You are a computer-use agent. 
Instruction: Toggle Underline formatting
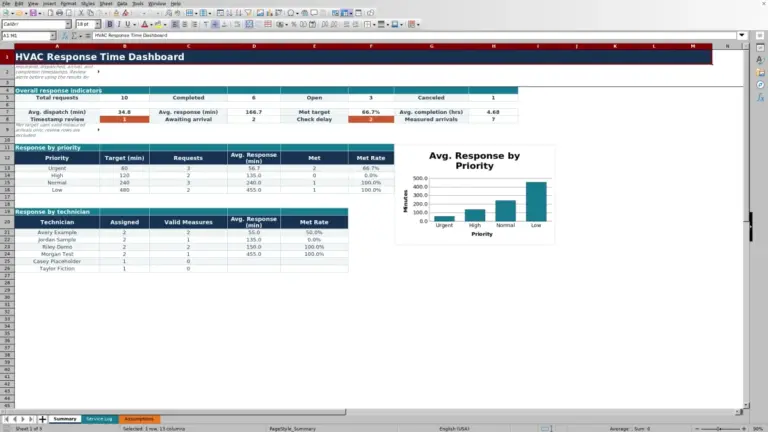point(128,24)
